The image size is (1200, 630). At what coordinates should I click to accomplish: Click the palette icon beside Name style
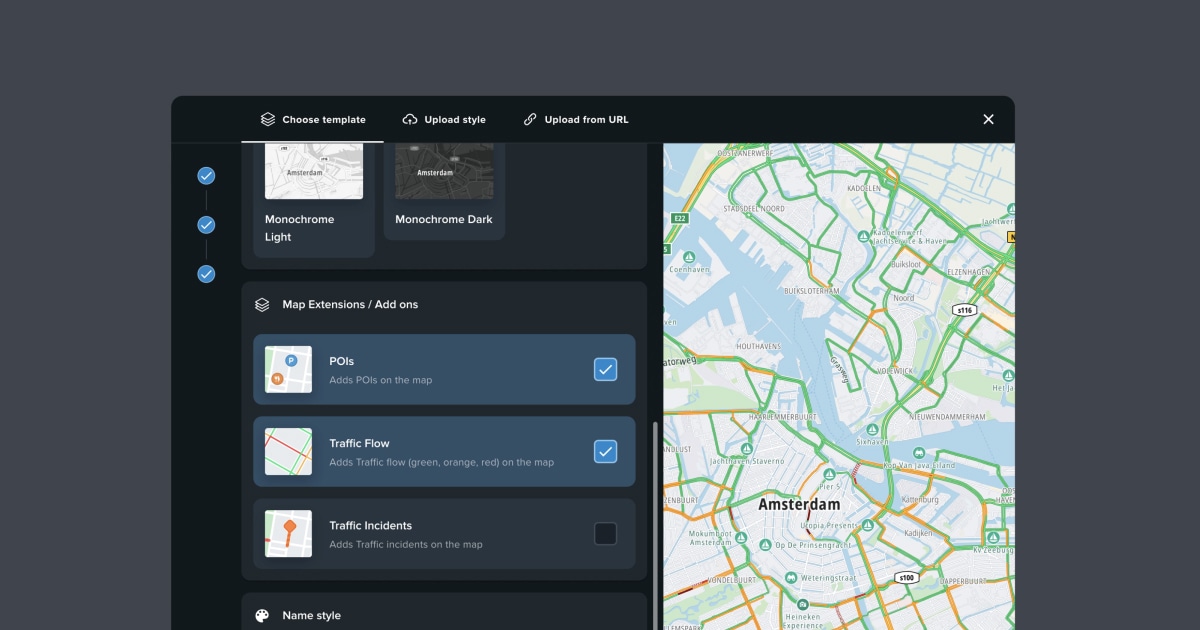262,615
